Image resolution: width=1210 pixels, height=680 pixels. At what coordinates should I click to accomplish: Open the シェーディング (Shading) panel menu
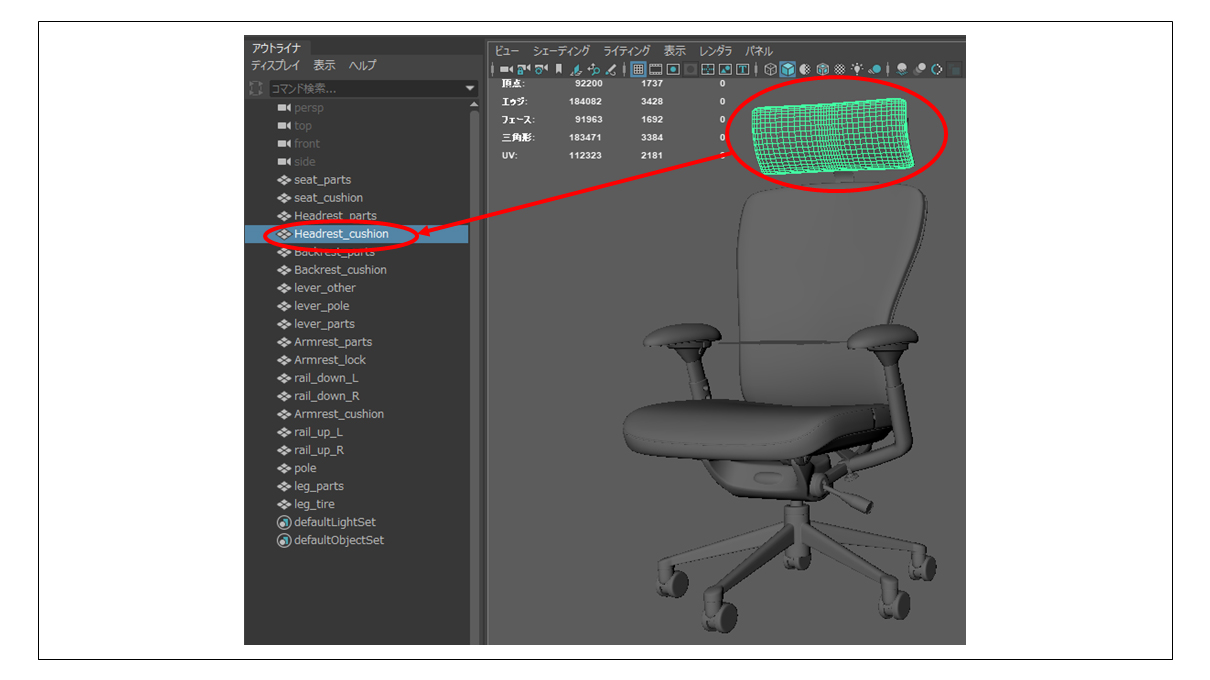561,50
